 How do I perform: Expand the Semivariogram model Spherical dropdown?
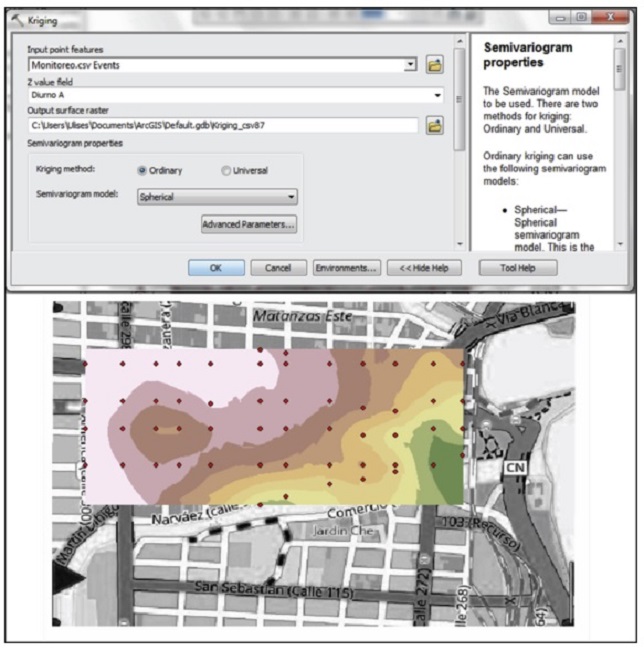click(x=291, y=198)
